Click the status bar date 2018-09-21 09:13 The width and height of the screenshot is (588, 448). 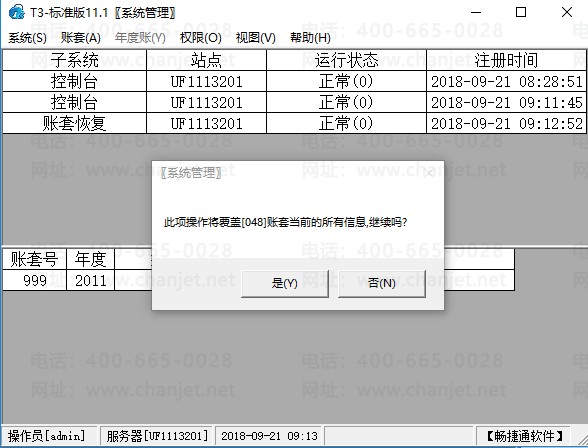(269, 436)
